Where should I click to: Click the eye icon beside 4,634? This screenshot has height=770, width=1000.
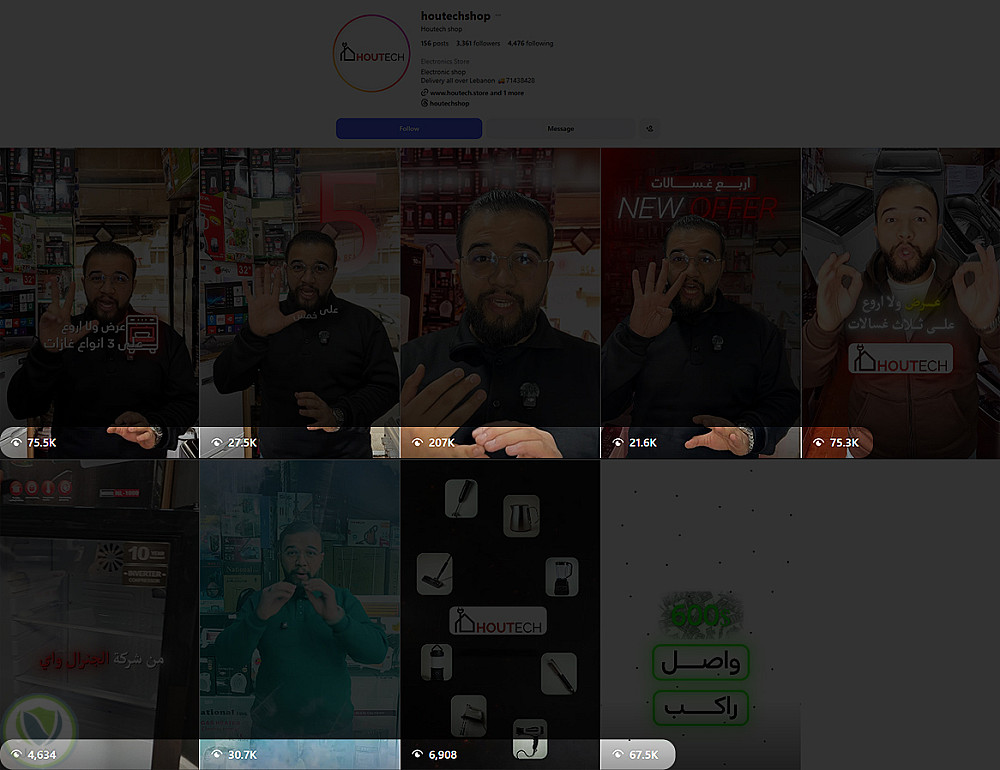[x=17, y=754]
